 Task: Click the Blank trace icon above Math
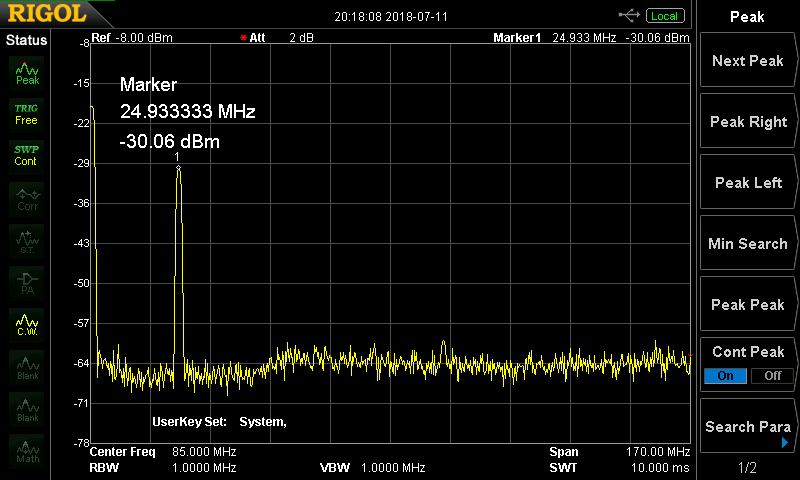(27, 410)
